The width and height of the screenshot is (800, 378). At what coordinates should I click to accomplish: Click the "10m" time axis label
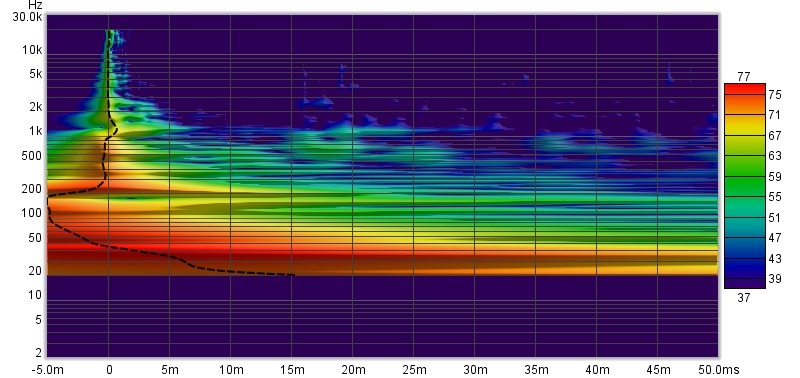[231, 370]
